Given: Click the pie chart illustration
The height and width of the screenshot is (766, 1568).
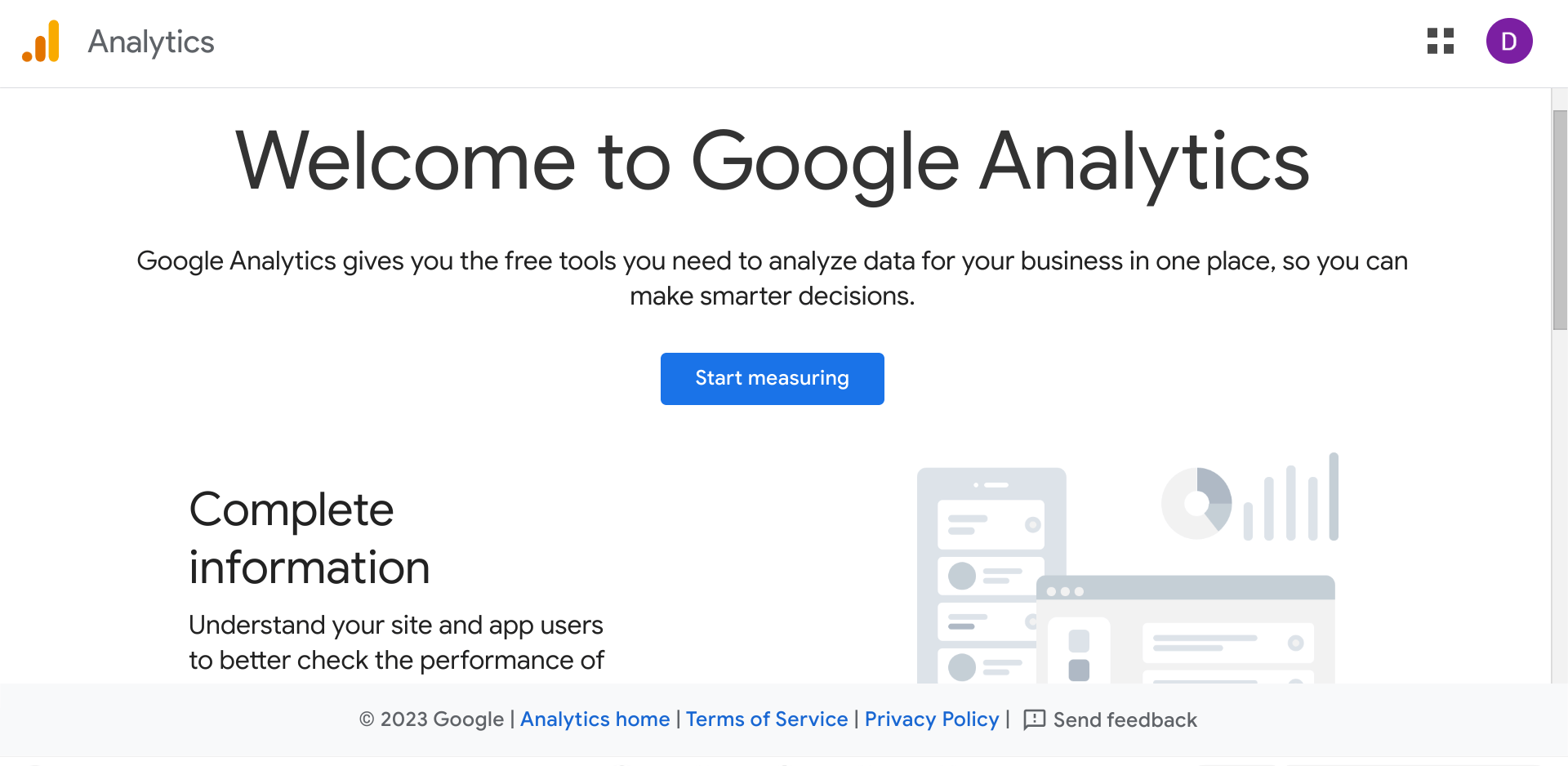Looking at the screenshot, I should click(1197, 502).
